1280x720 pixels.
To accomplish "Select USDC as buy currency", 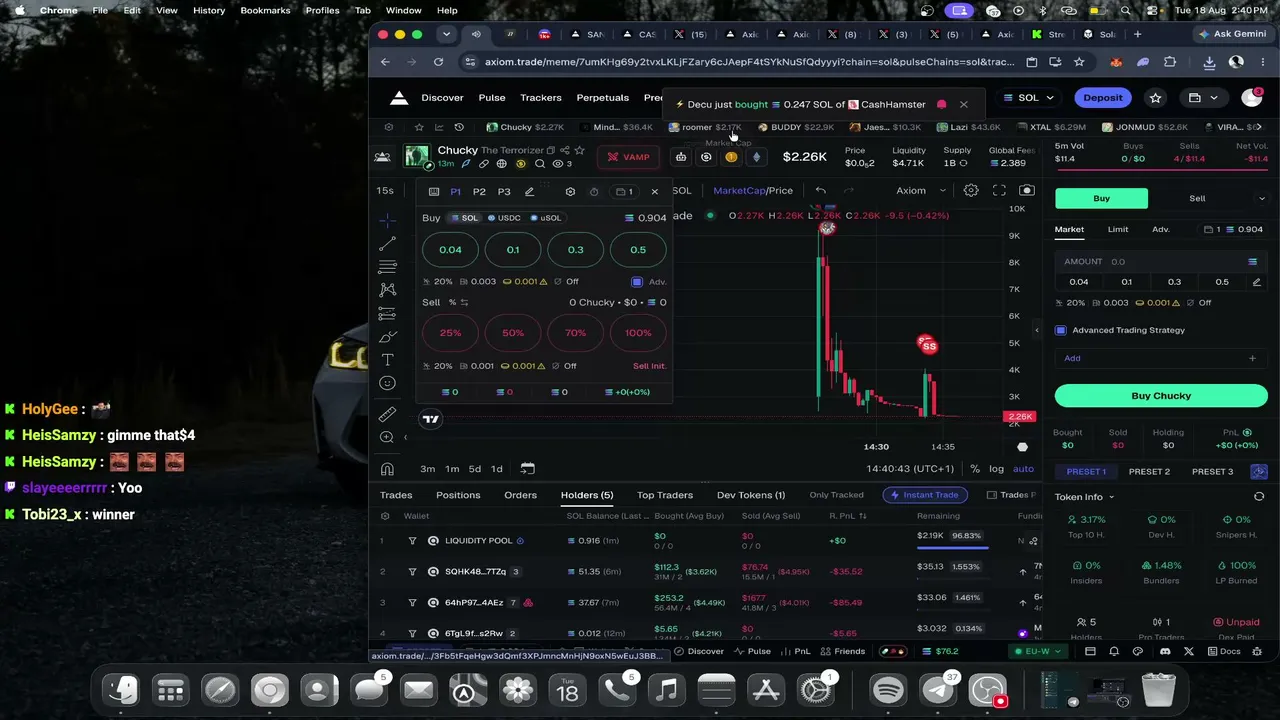I will [x=504, y=218].
